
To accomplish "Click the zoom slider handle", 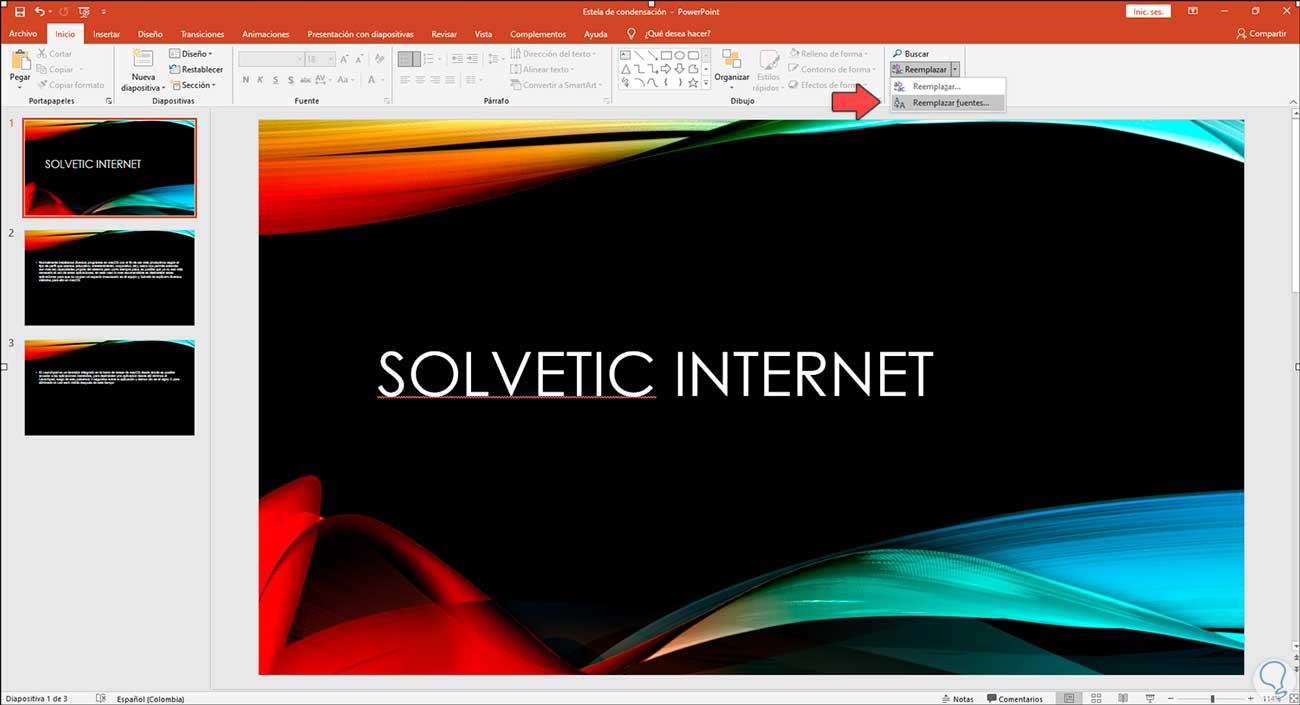I will pyautogui.click(x=1212, y=698).
